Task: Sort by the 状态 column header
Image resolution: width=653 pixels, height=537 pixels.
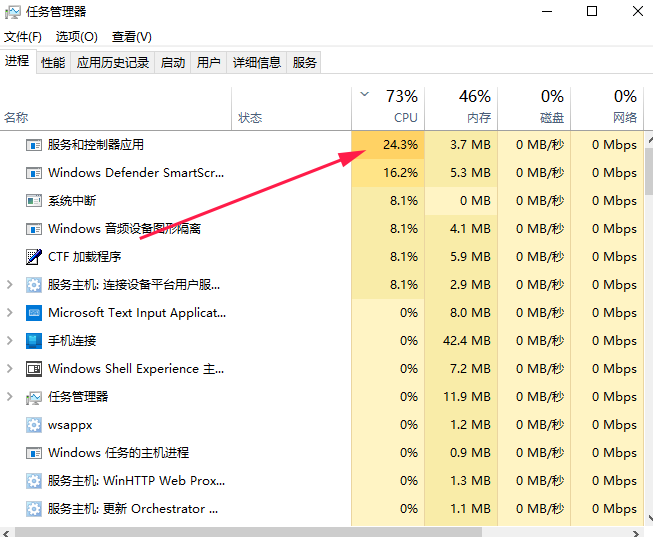Action: pyautogui.click(x=291, y=109)
